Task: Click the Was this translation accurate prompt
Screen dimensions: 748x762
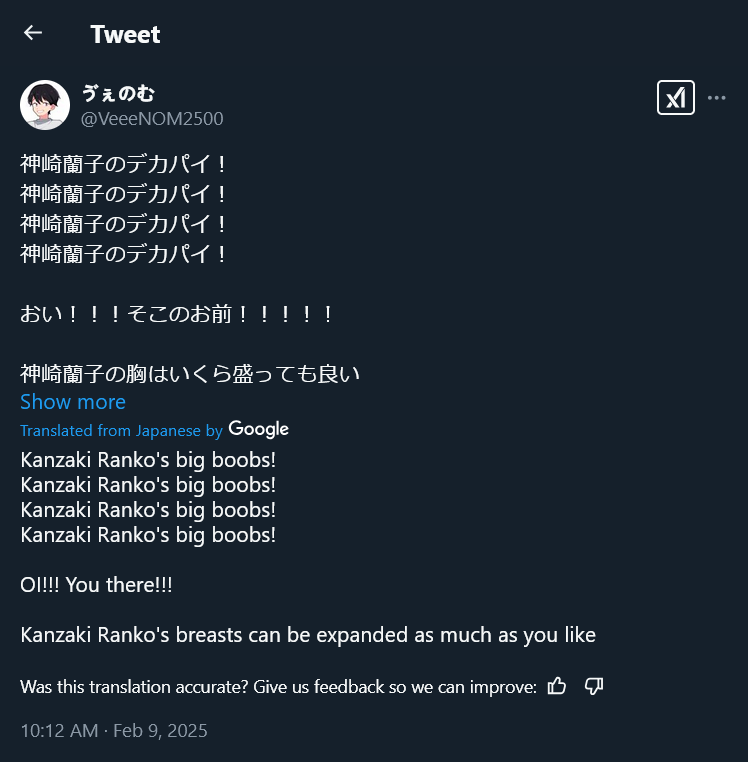Action: point(279,687)
